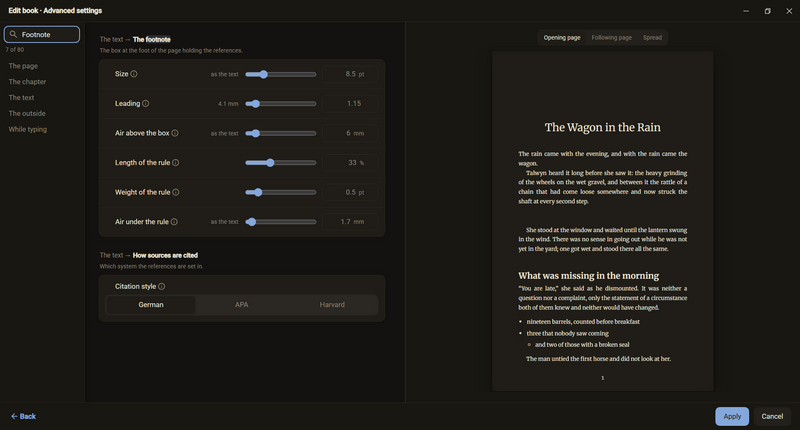
Task: Adjust the Size slider
Action: pos(281,74)
